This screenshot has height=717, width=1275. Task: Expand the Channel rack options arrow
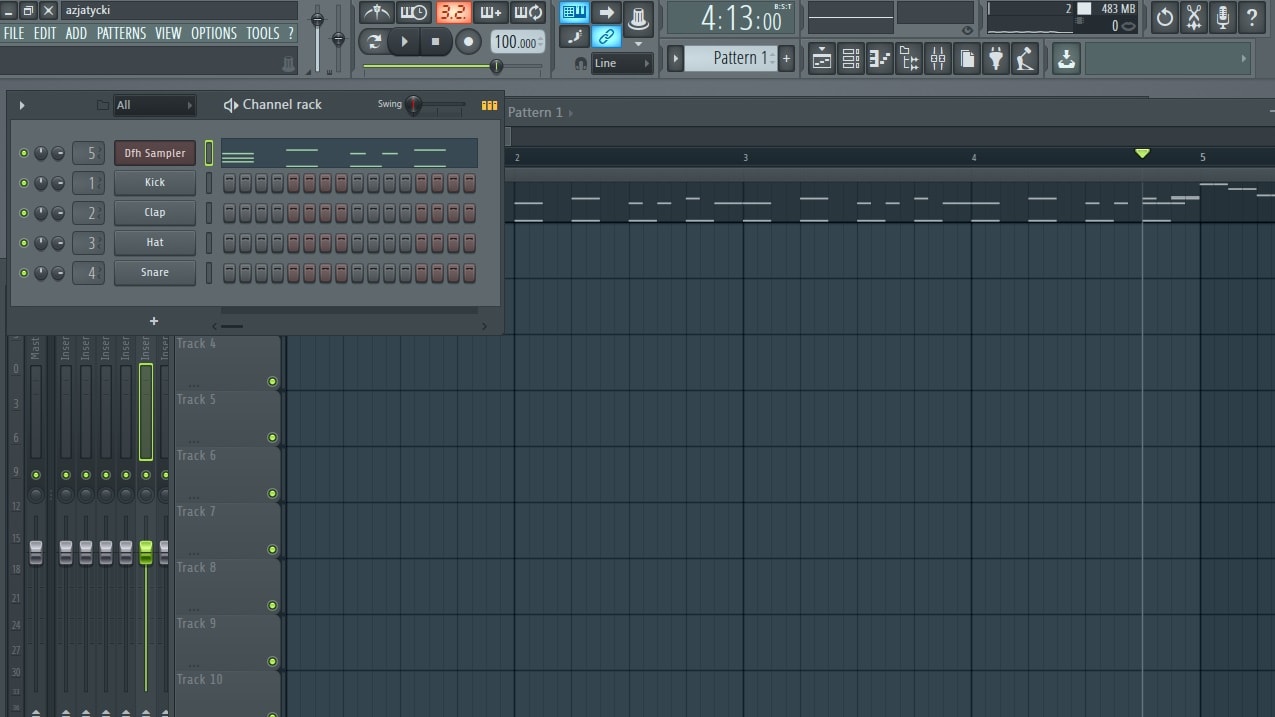(22, 105)
